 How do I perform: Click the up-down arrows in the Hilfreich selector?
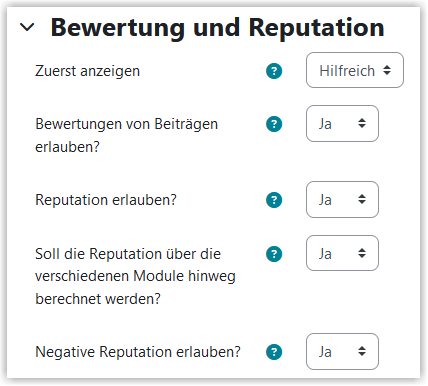point(387,70)
